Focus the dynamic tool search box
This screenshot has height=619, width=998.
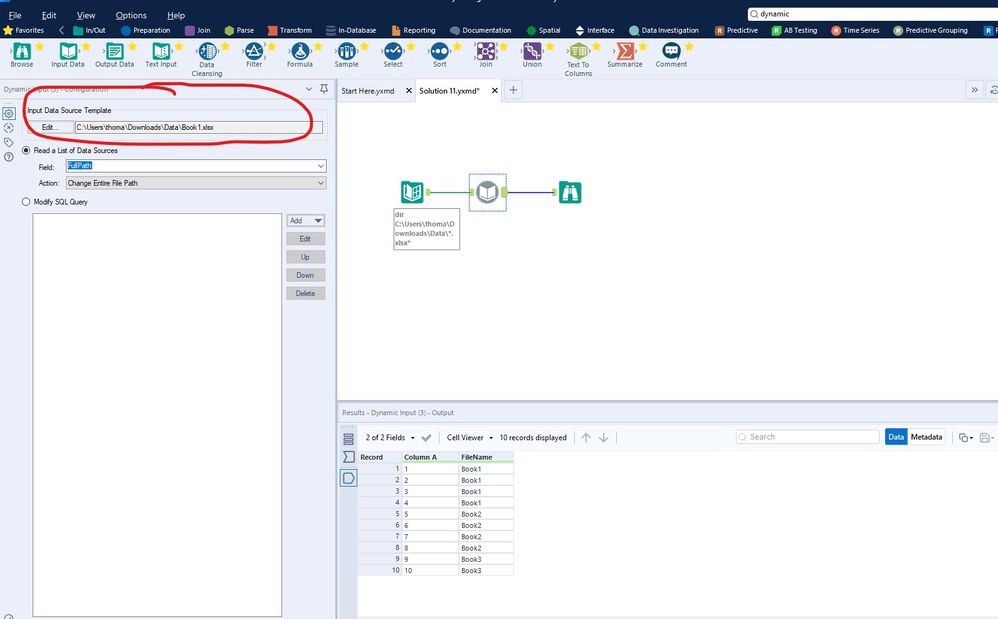click(x=872, y=13)
